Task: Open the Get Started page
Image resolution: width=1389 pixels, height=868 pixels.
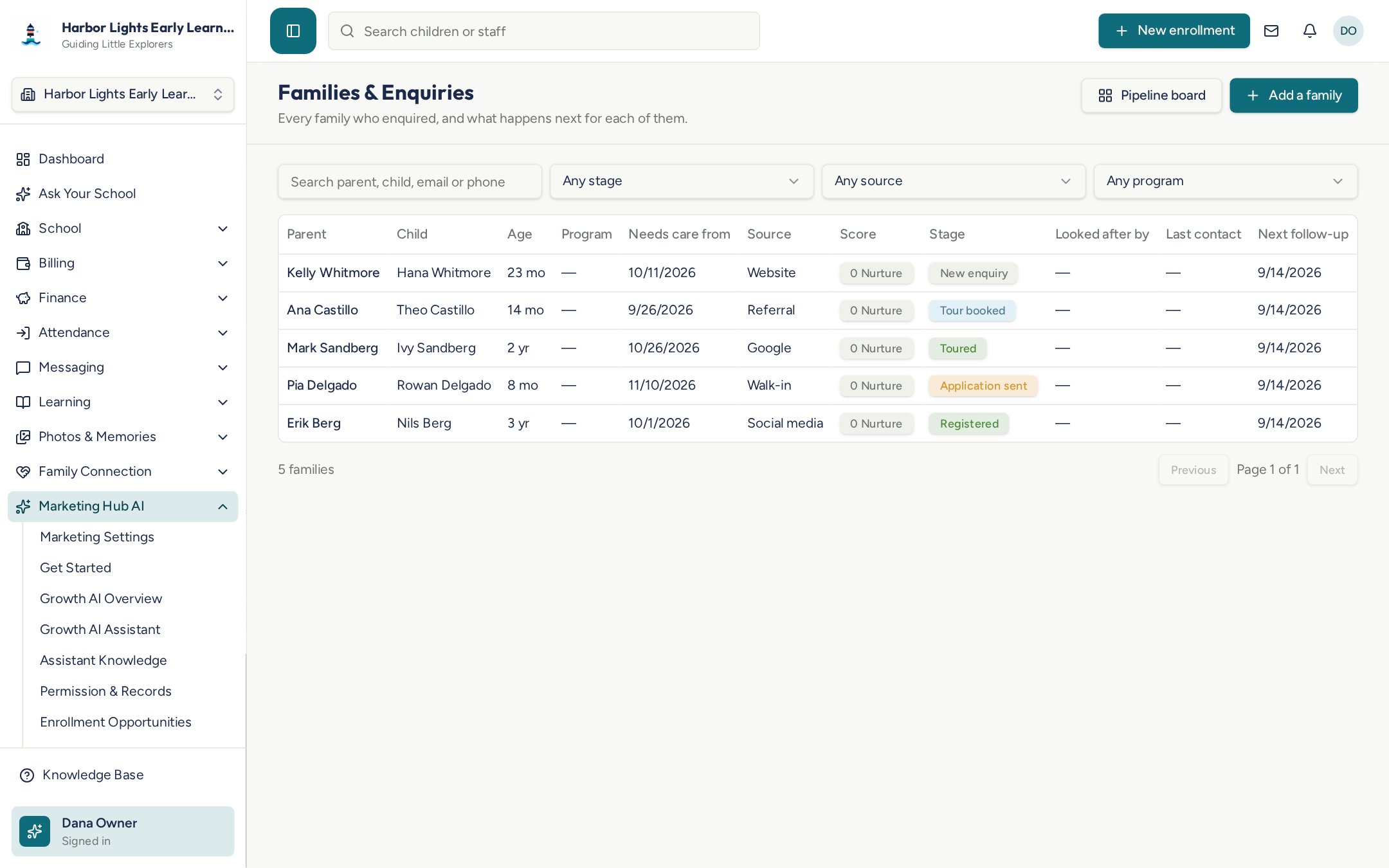Action: point(76,568)
